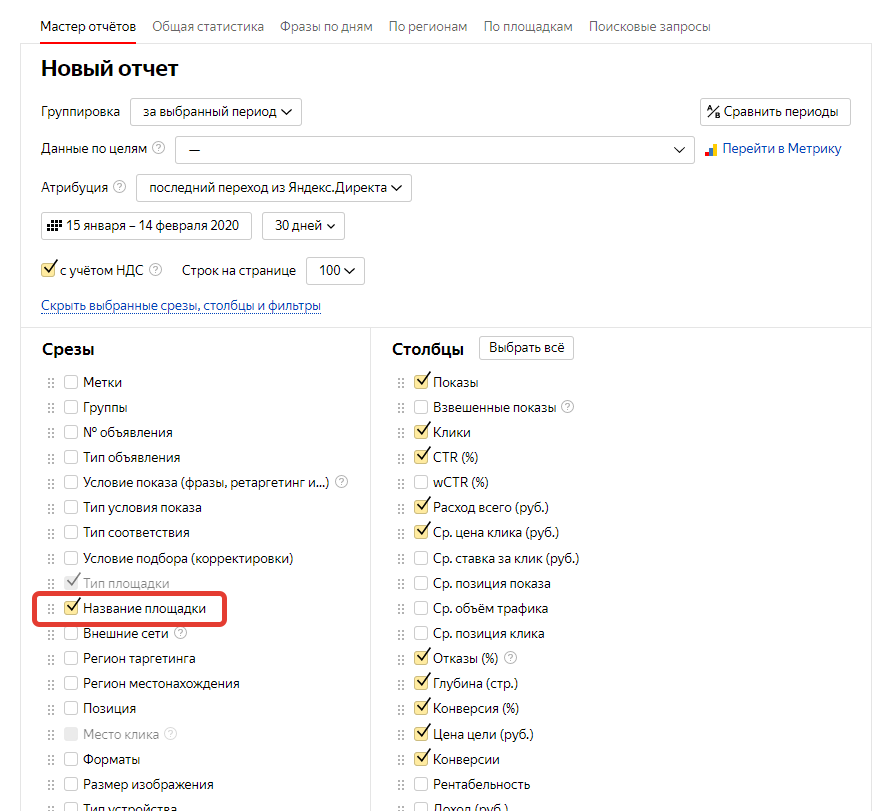Click help icon beside Отказы (%)
Viewport: 890px width, 811px height.
pyautogui.click(x=511, y=658)
